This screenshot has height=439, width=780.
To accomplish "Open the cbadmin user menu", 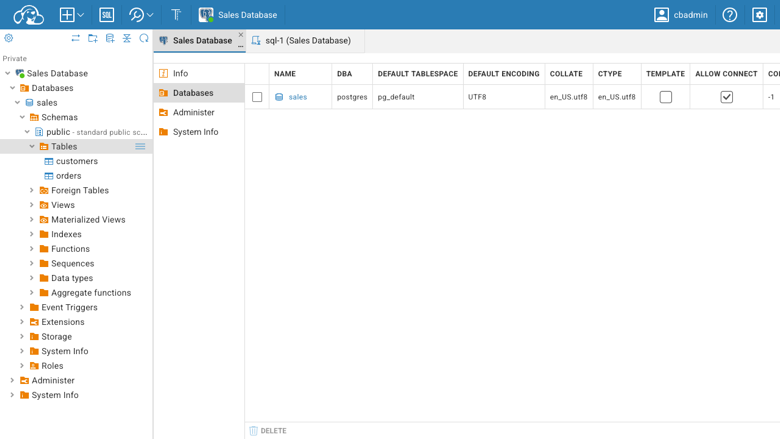I will point(681,15).
